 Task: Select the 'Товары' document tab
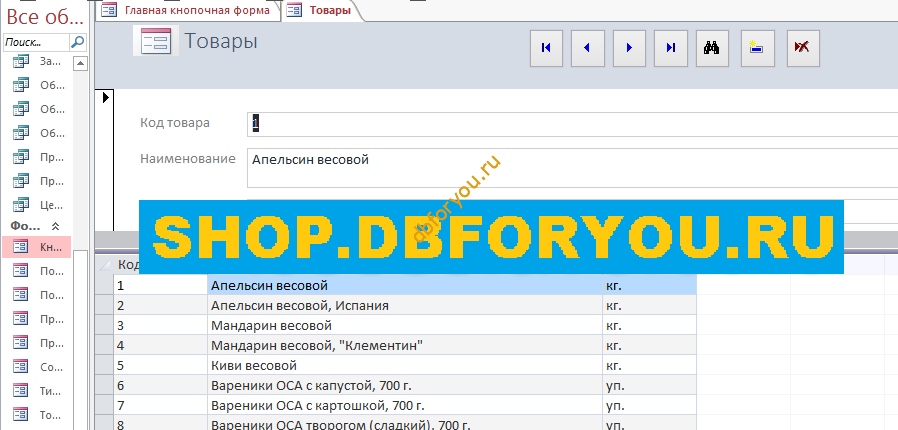coord(322,10)
